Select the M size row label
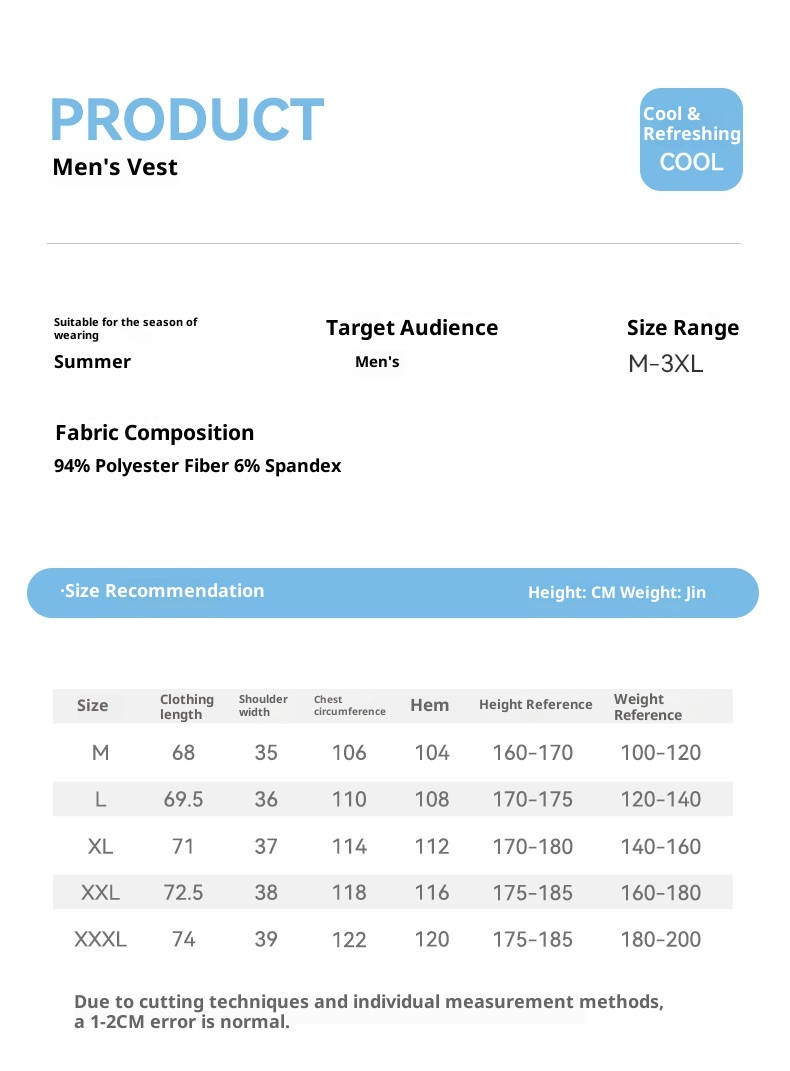The height and width of the screenshot is (1071, 790). click(100, 753)
